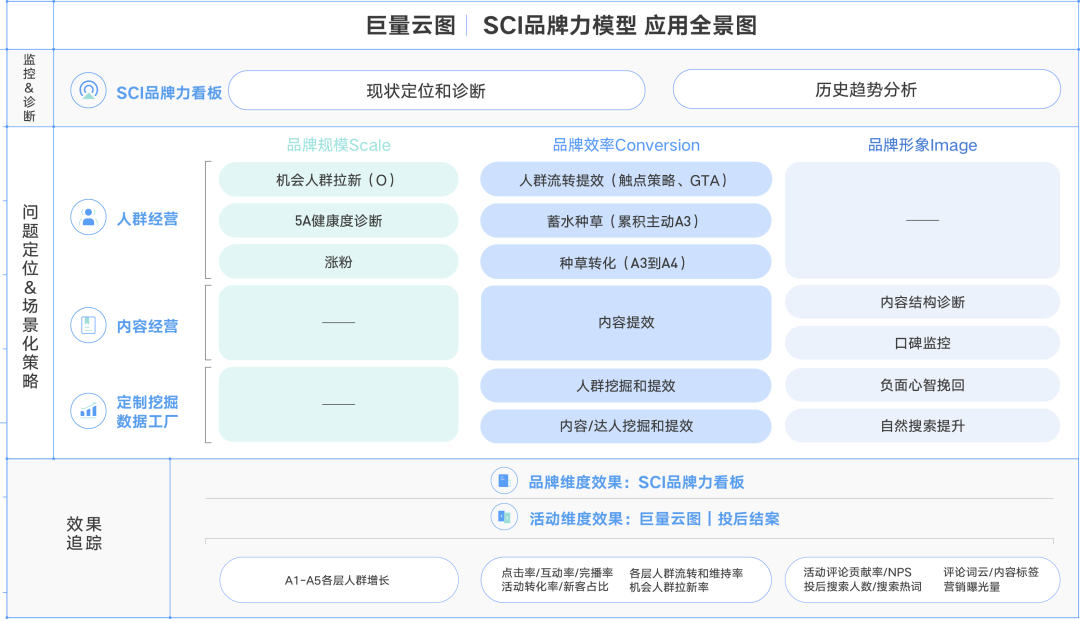Click the SCI品牌力模型 应用全景图 title
The image size is (1080, 619).
[x=620, y=25]
